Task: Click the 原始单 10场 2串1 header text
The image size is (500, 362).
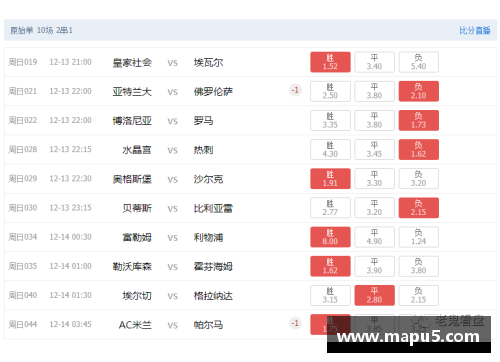Action: pyautogui.click(x=41, y=31)
